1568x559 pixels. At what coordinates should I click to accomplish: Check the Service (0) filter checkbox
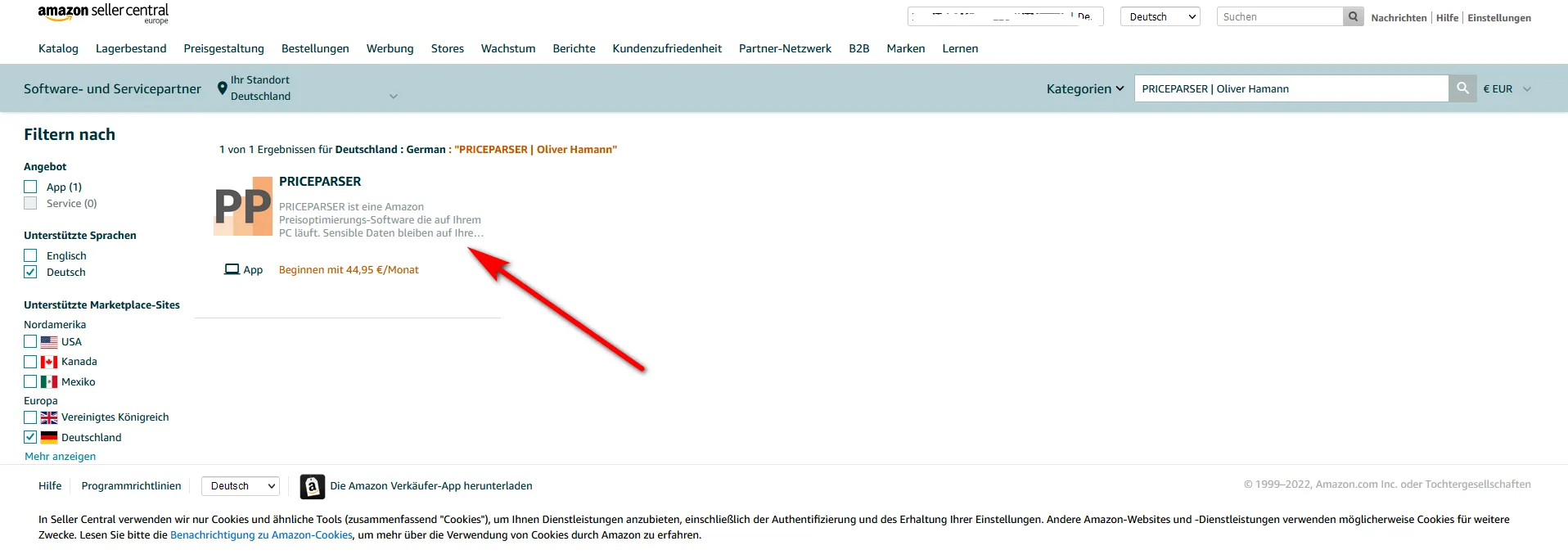(30, 203)
